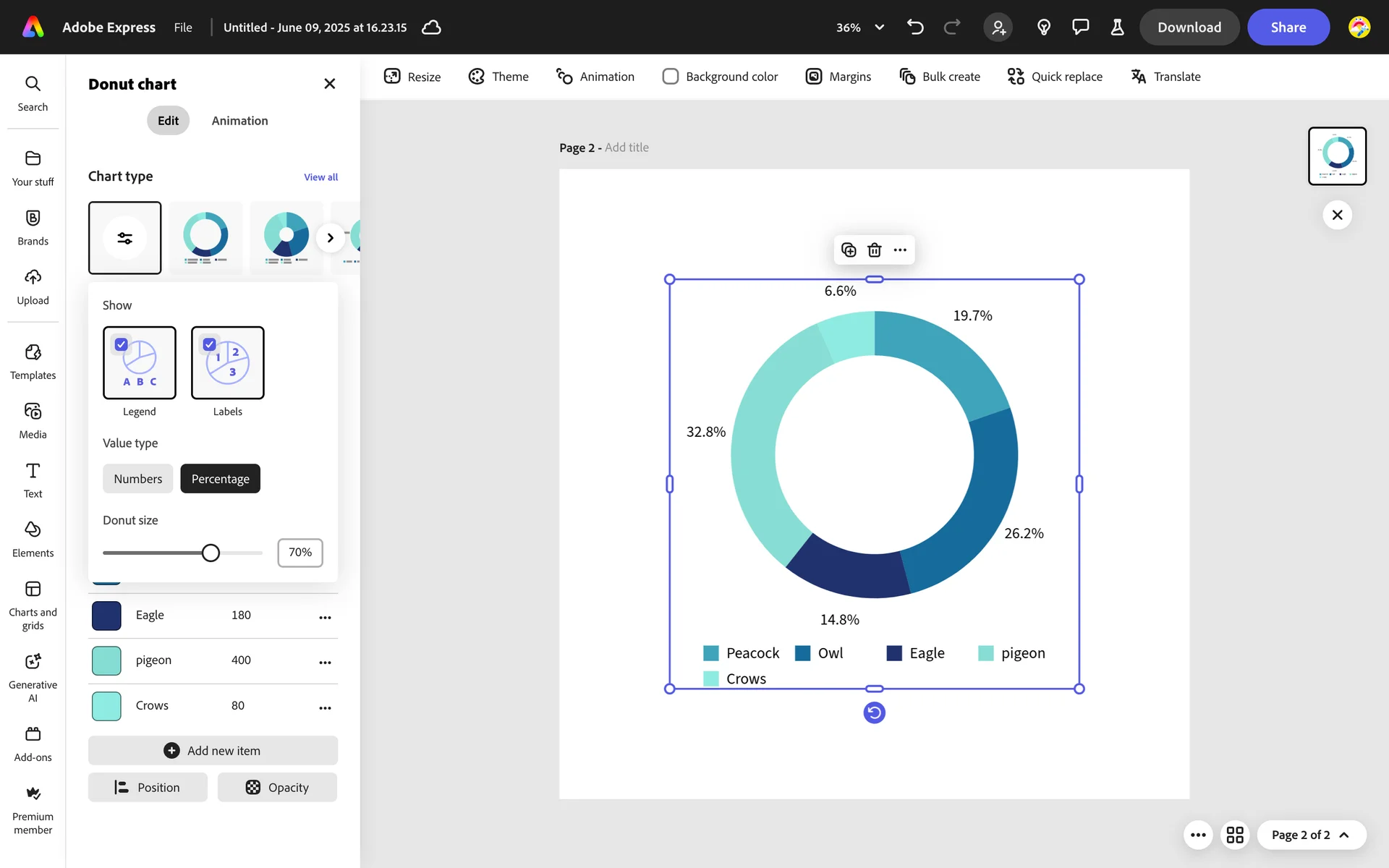This screenshot has width=1389, height=868.
Task: Click the donut size percentage field
Action: 300,553
